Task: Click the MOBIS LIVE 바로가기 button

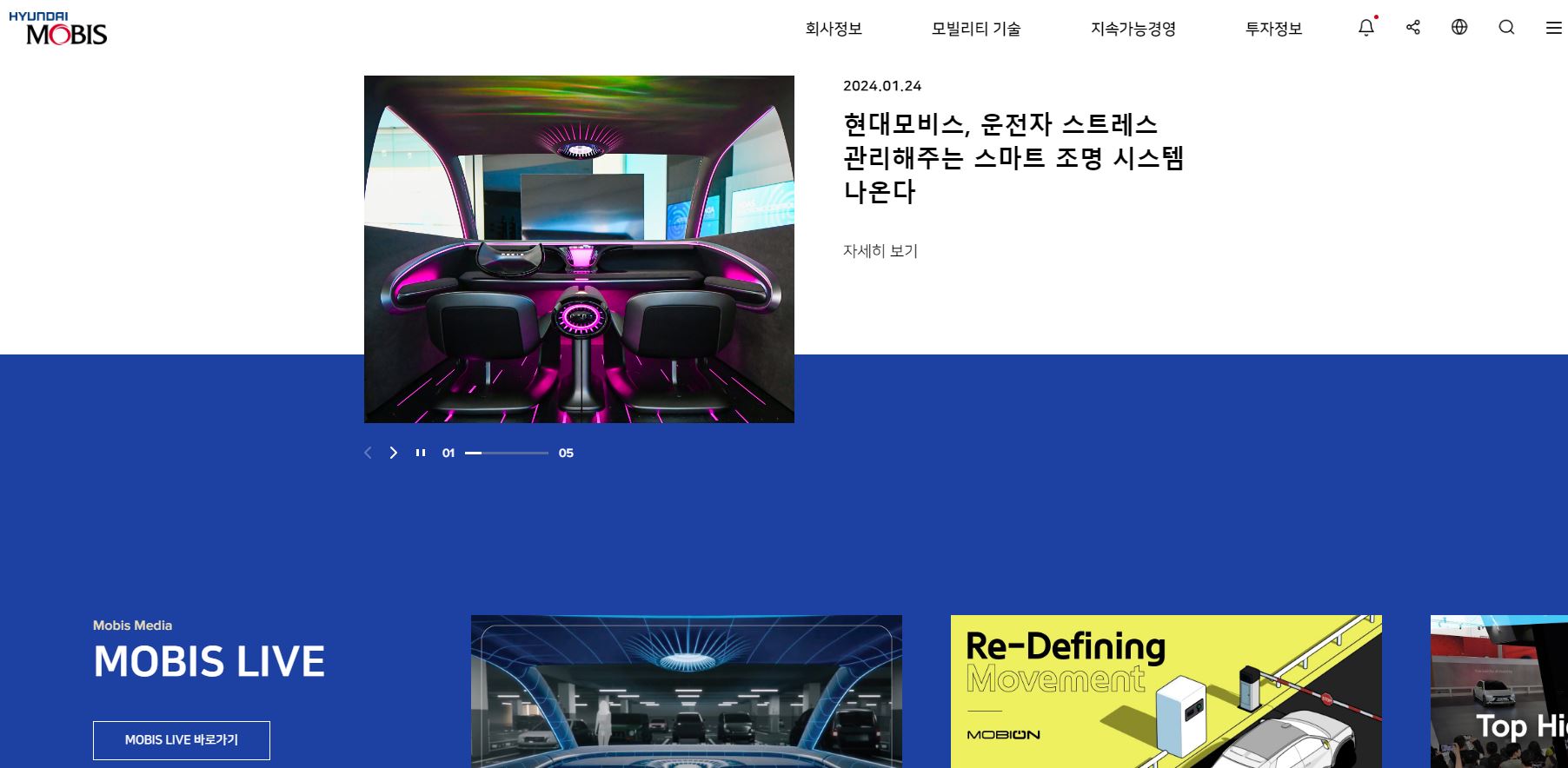Action: 182,740
